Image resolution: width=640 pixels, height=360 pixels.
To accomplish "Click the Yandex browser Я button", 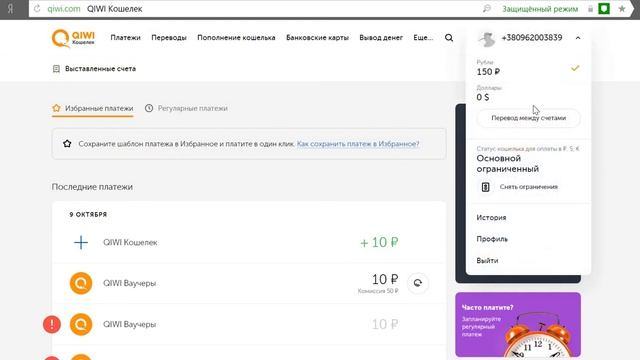I will tap(11, 9).
